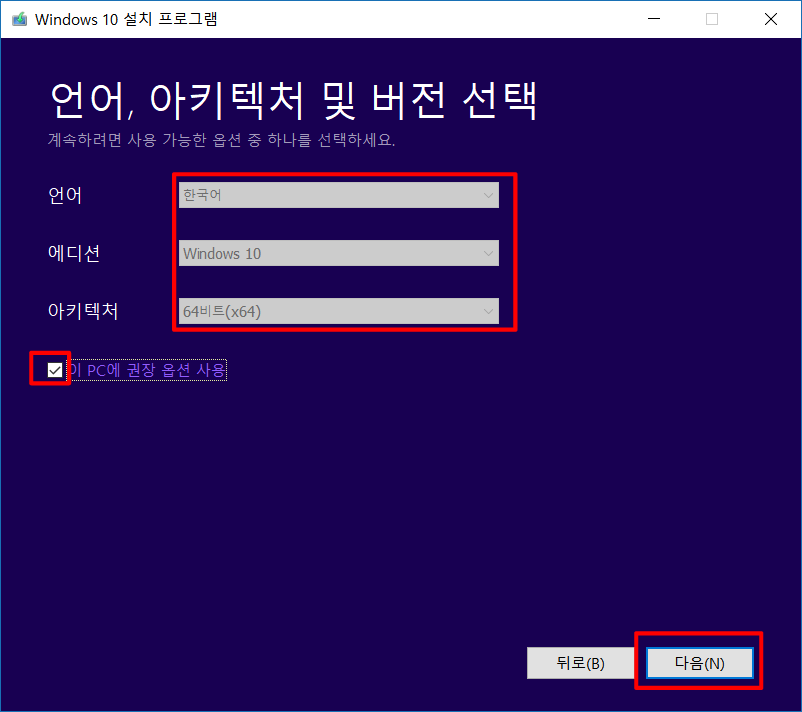Close the Windows 10 설치 프로그램 window
Image resolution: width=802 pixels, height=712 pixels.
click(x=771, y=19)
